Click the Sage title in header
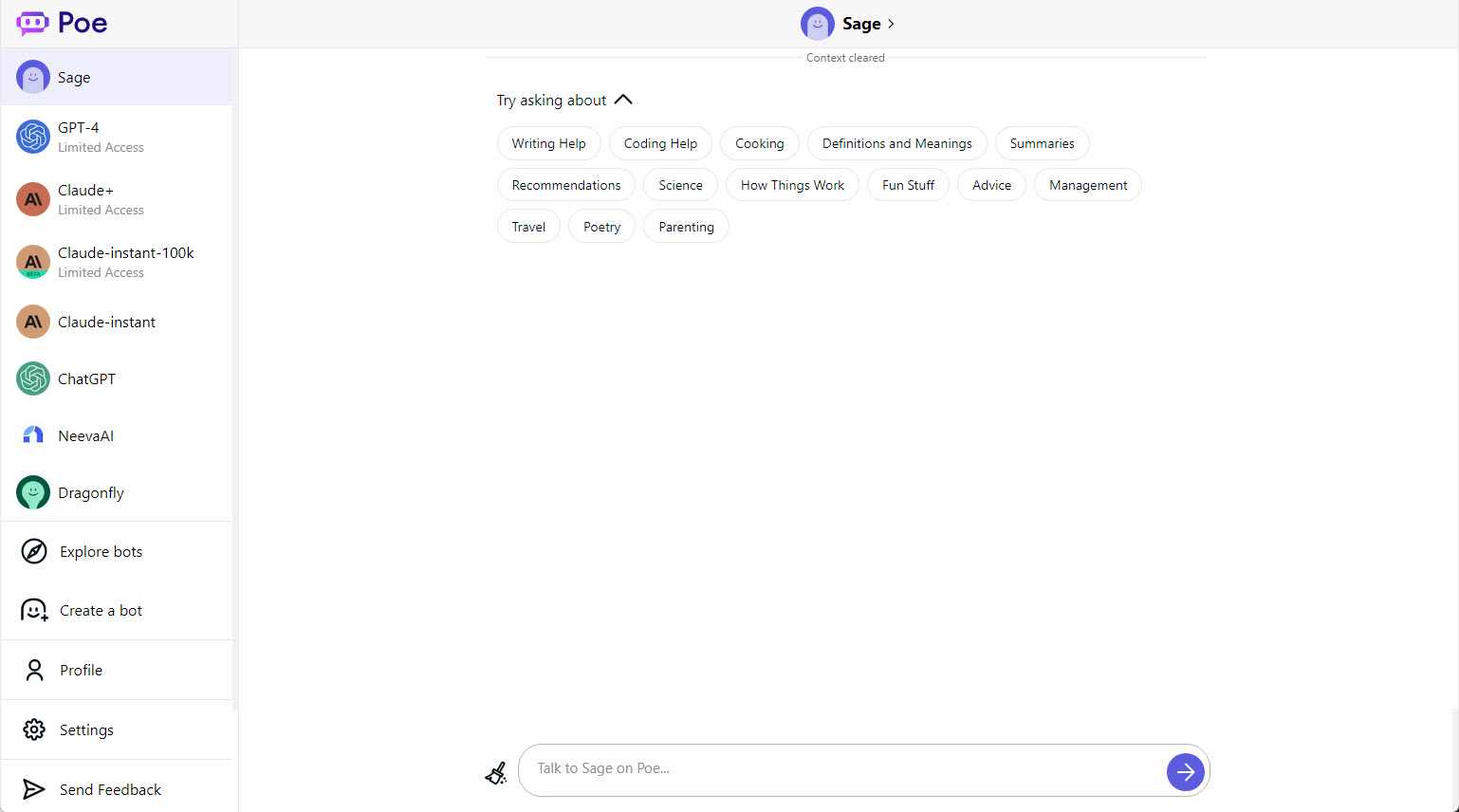Image resolution: width=1459 pixels, height=812 pixels. (861, 24)
